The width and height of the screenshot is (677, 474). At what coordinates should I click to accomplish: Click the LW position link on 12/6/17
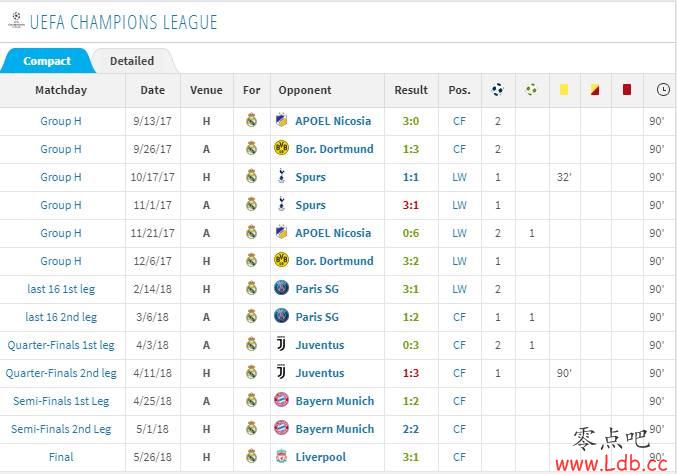point(459,261)
